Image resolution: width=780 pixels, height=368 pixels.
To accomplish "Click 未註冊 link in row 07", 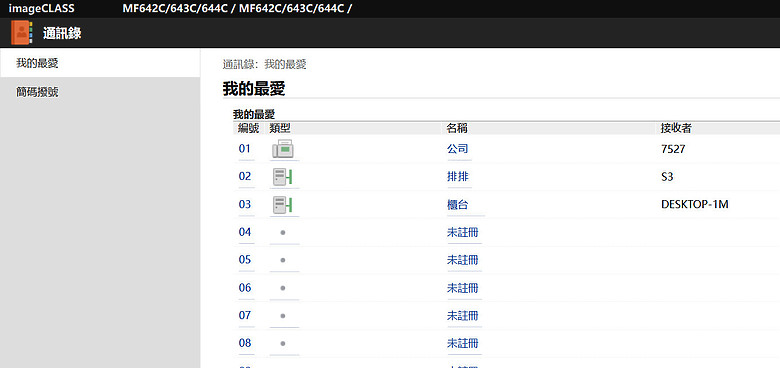I will tap(463, 315).
